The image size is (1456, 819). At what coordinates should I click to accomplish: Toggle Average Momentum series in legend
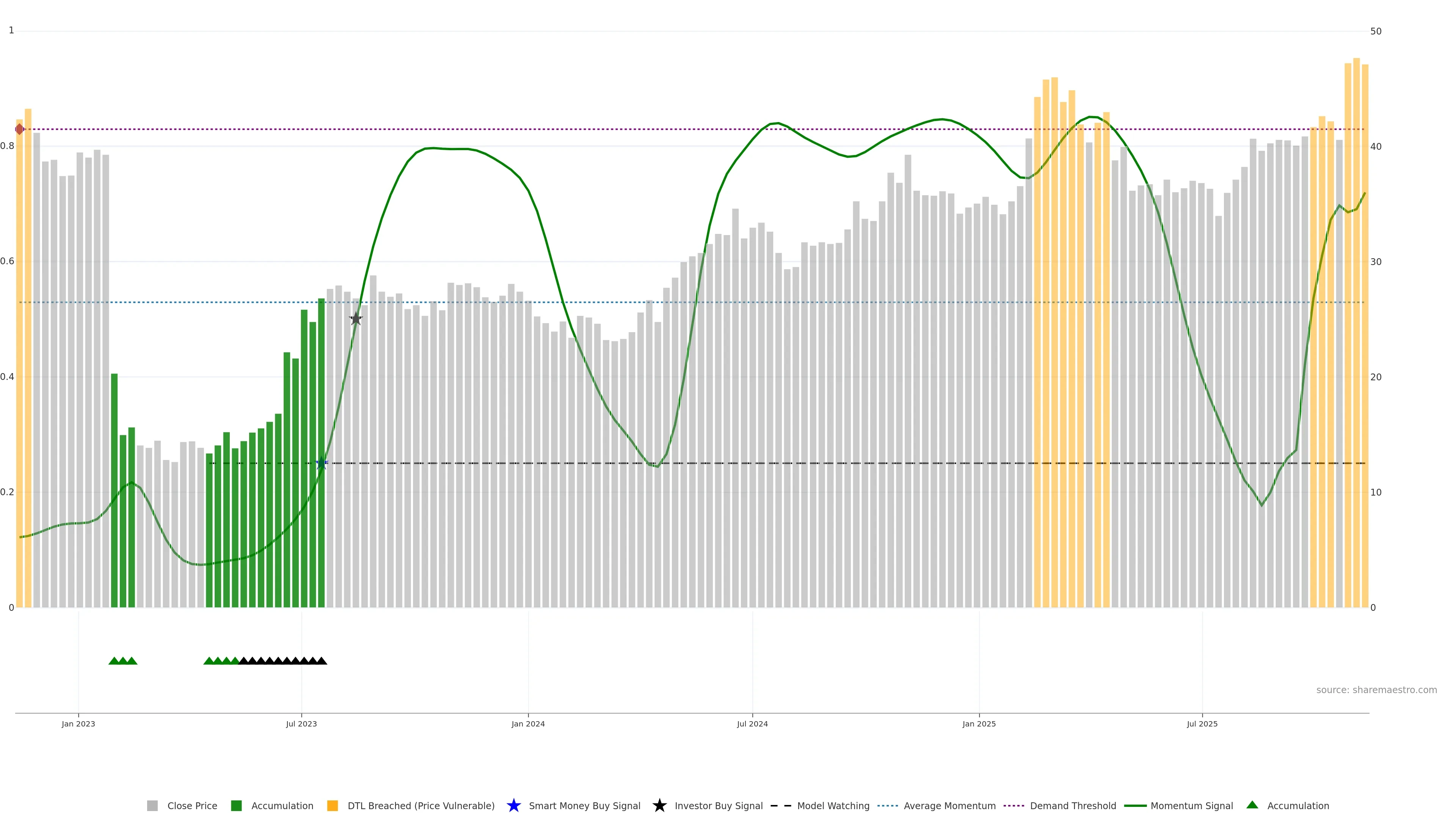[949, 805]
